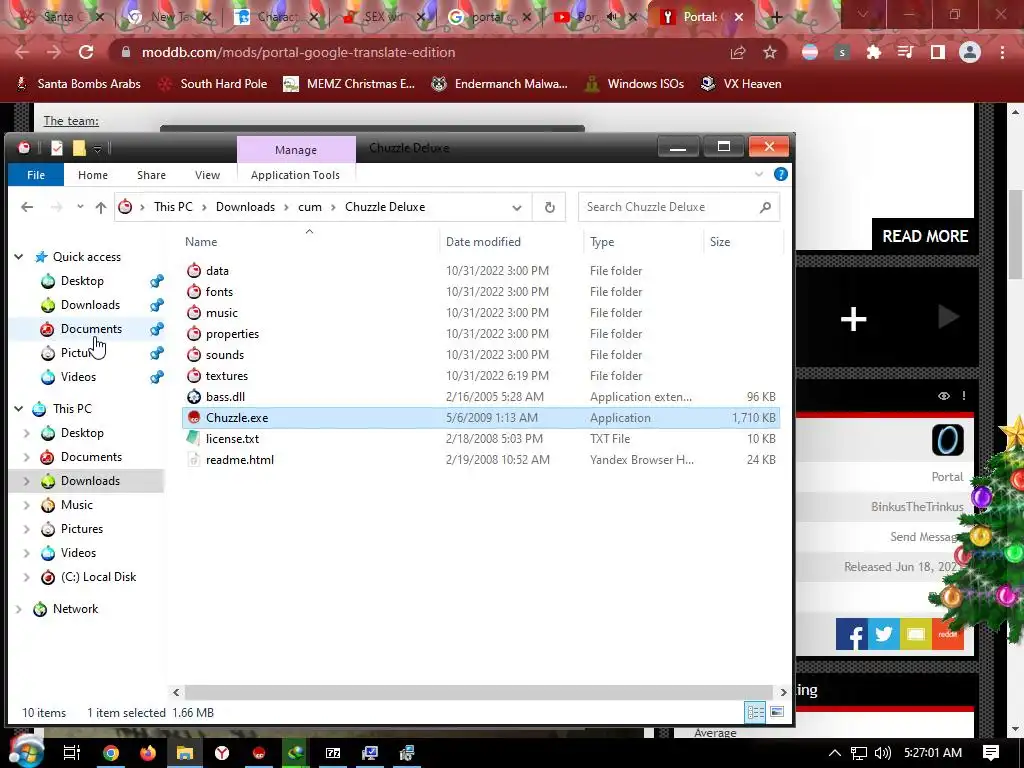Select the readme.html file icon

tap(194, 459)
